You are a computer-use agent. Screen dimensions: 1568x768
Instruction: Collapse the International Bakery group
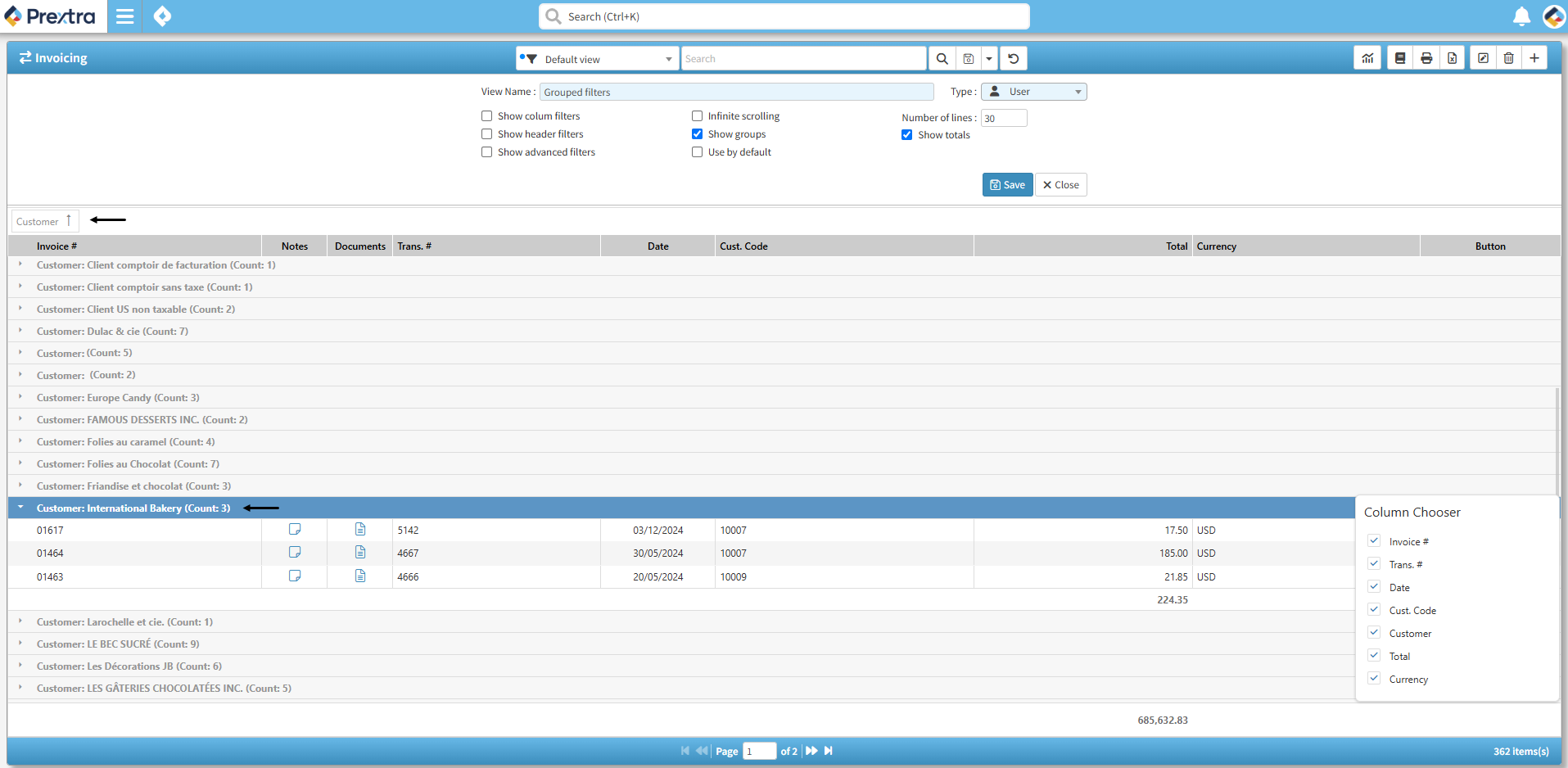coord(20,508)
